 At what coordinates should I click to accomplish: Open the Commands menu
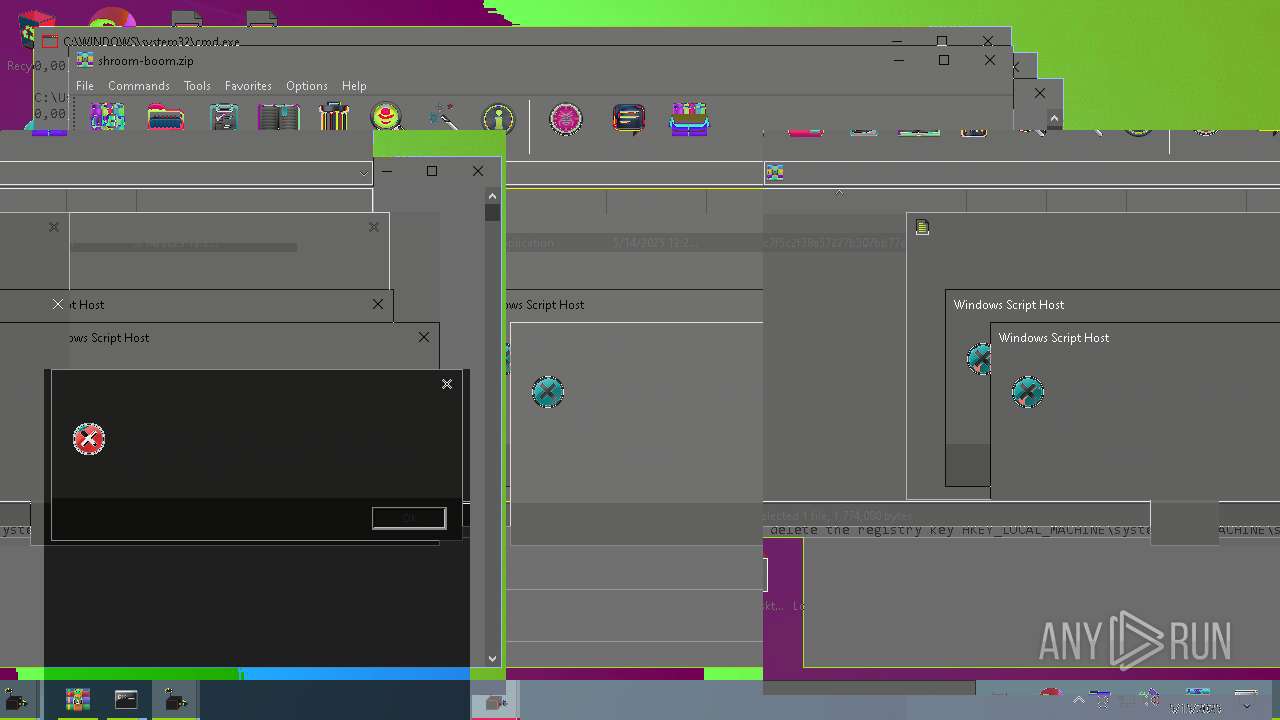pos(139,86)
